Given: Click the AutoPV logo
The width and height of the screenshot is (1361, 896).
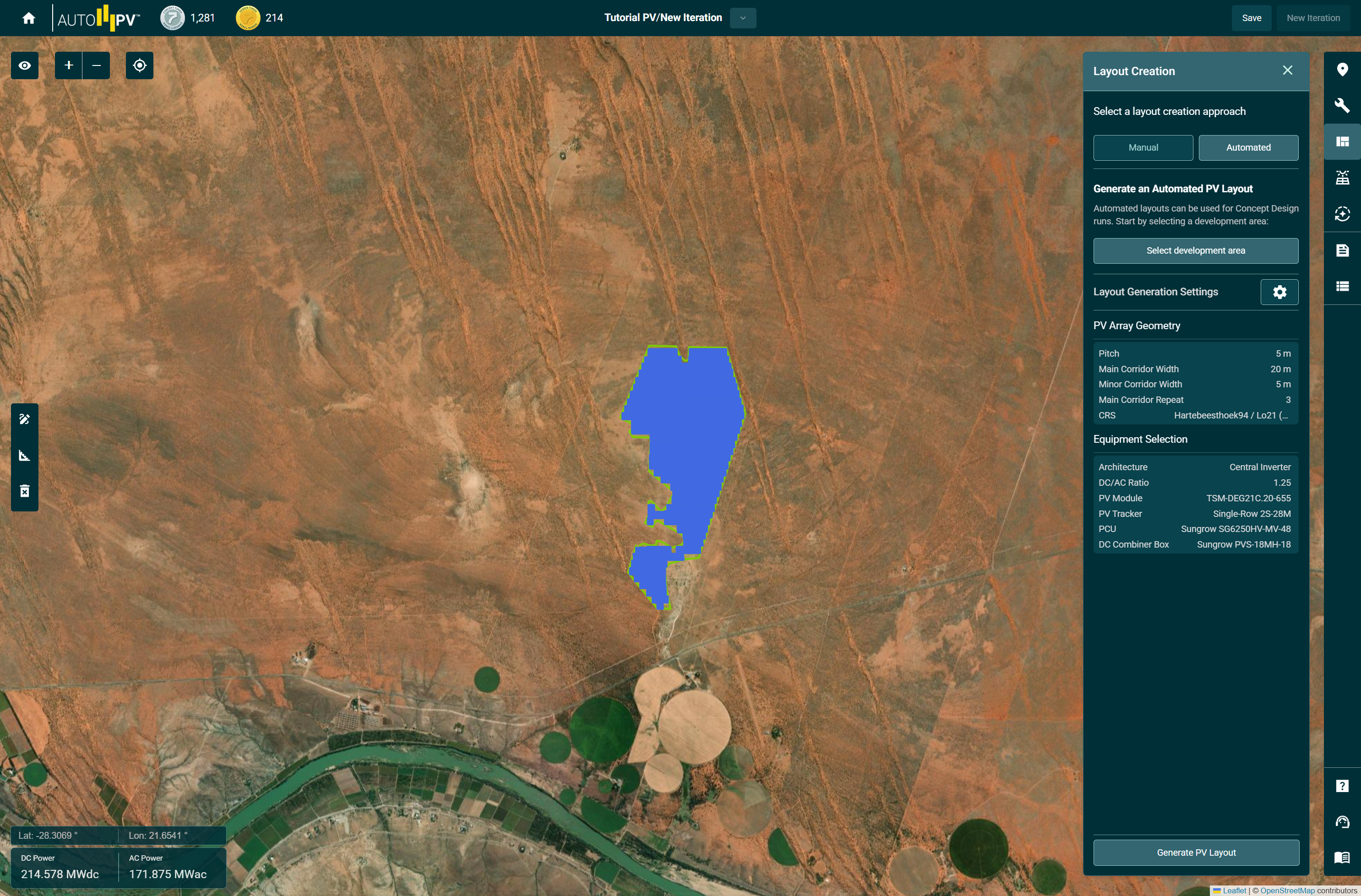Looking at the screenshot, I should [x=98, y=18].
